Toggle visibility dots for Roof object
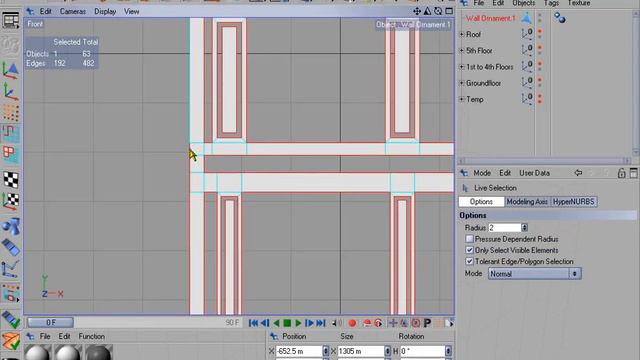Screen dimensions: 640x360 tap(540, 34)
